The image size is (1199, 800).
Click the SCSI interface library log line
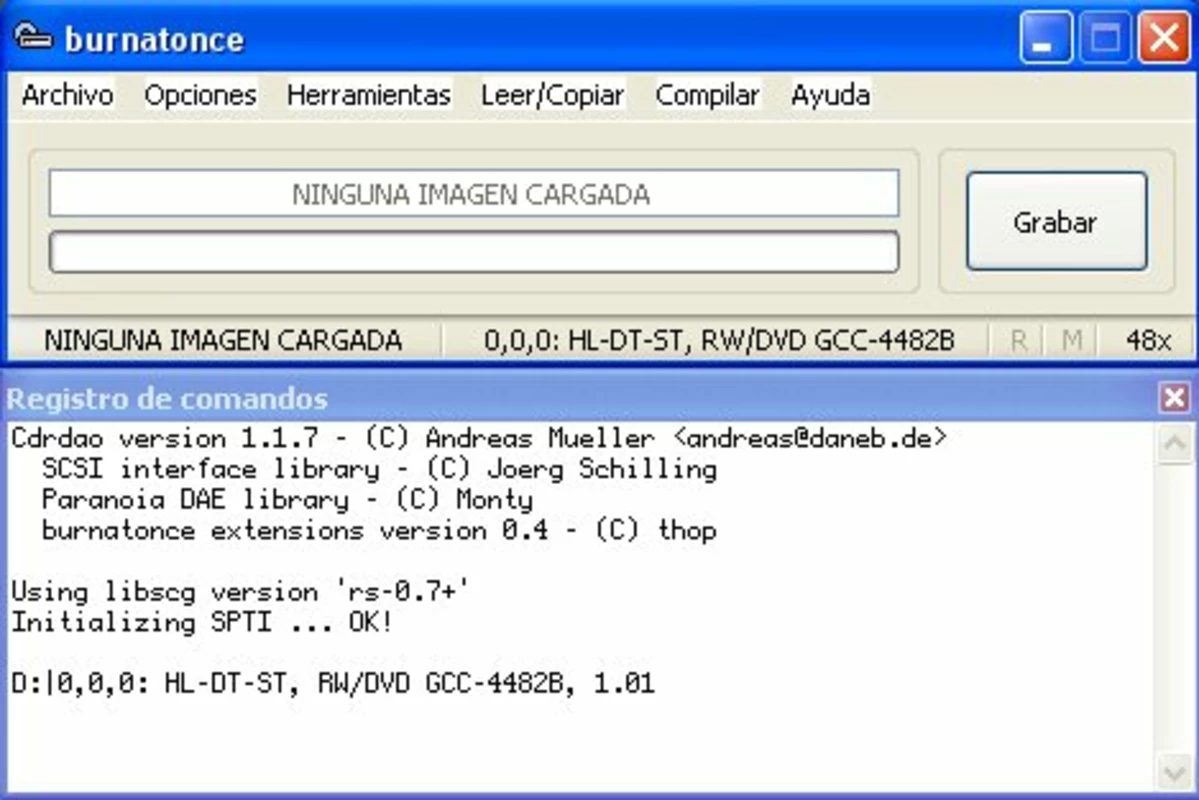379,469
